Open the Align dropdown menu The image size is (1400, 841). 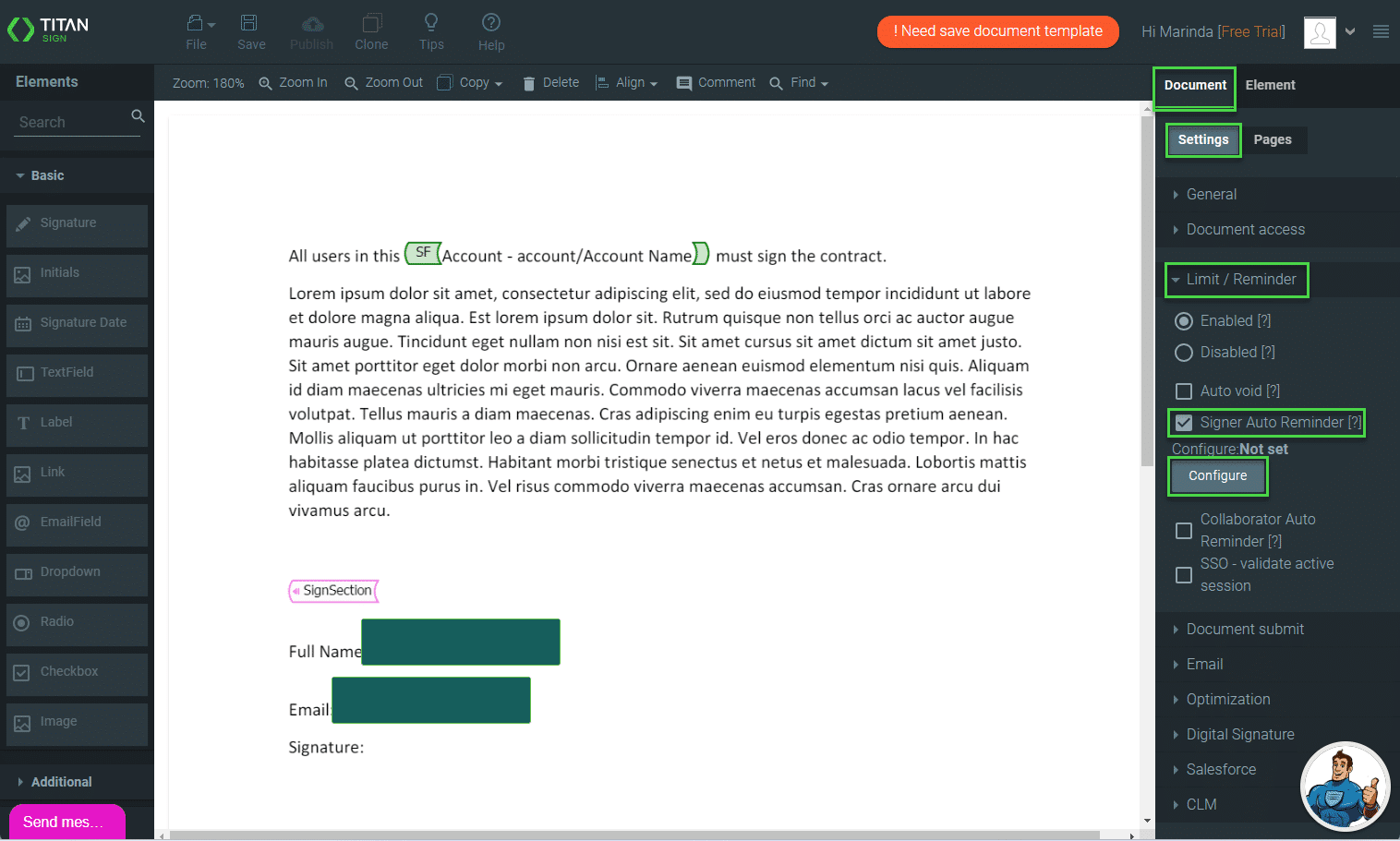point(627,83)
